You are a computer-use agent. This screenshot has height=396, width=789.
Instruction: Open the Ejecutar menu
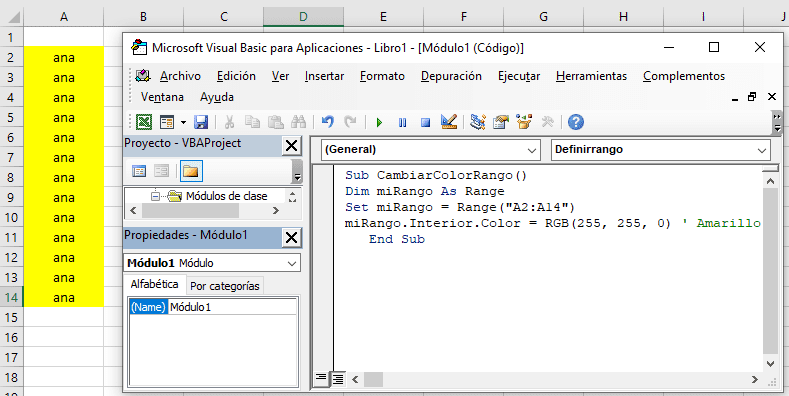[x=519, y=76]
